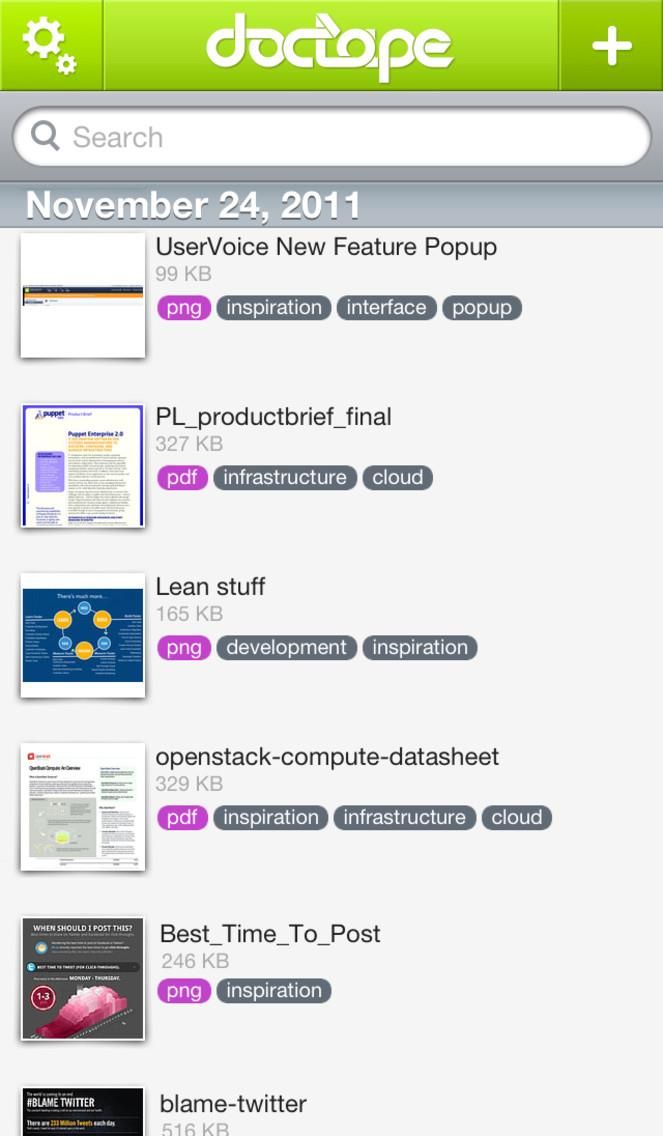
Task: Open the PL_productbrief_final document entry
Action: (x=274, y=416)
